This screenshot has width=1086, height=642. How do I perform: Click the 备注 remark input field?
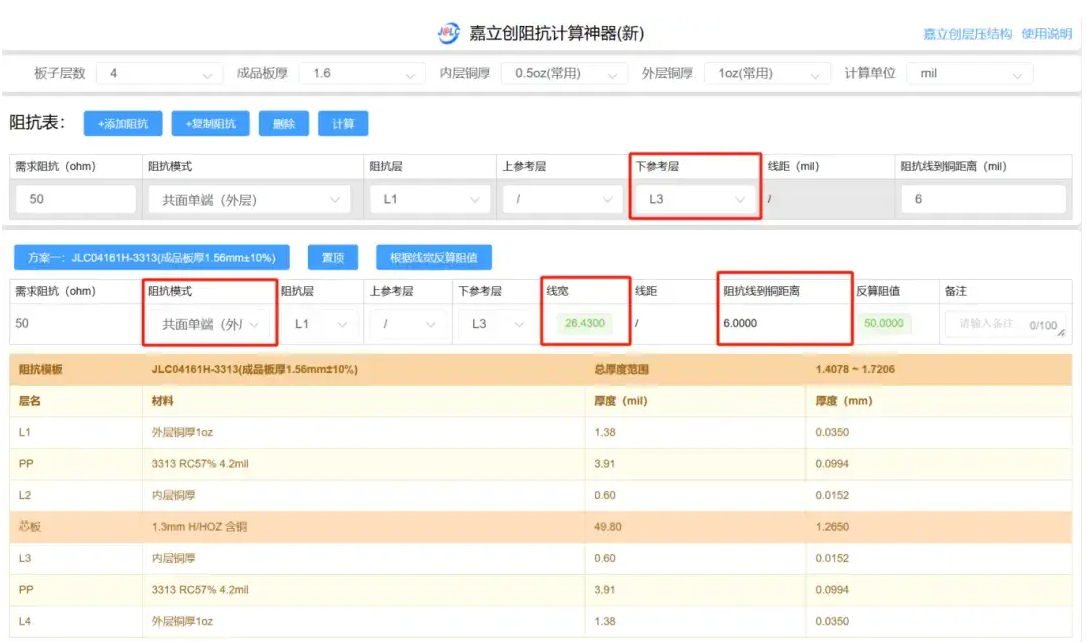click(1006, 324)
